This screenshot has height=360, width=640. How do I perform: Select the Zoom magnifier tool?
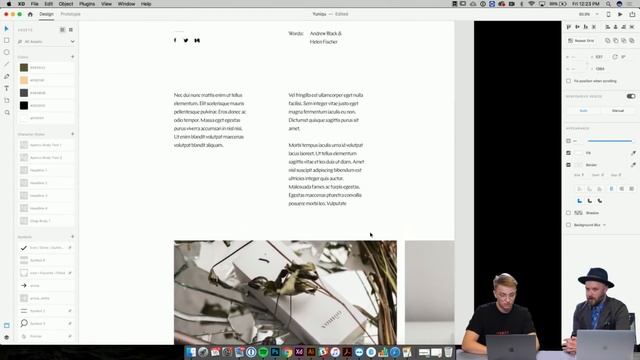click(x=7, y=112)
